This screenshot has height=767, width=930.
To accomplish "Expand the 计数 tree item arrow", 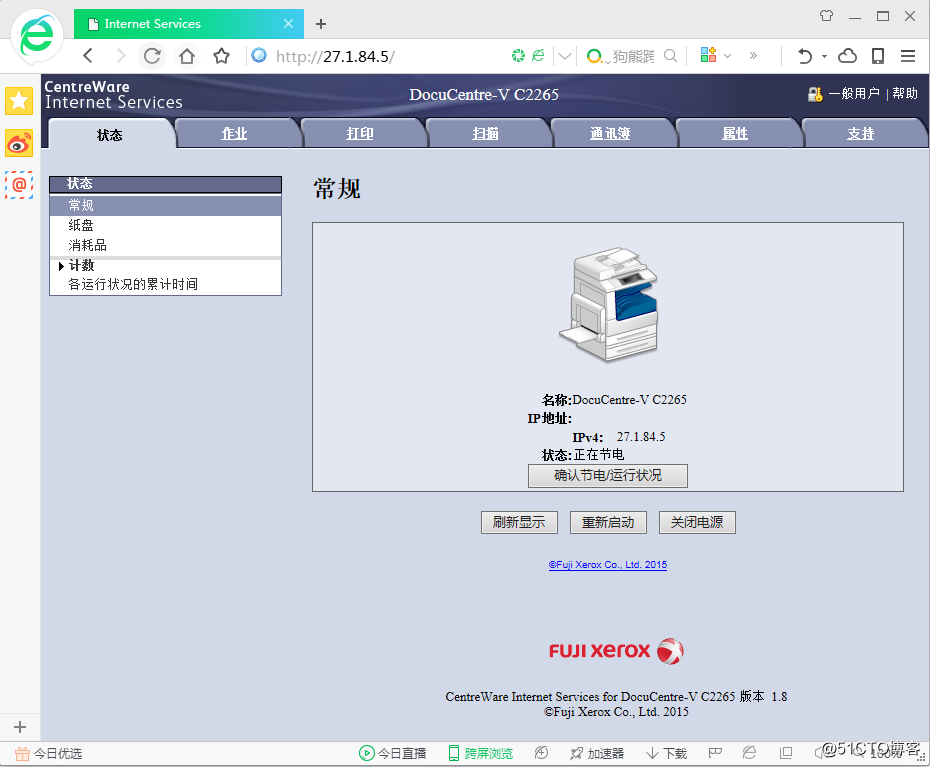I will coord(61,266).
